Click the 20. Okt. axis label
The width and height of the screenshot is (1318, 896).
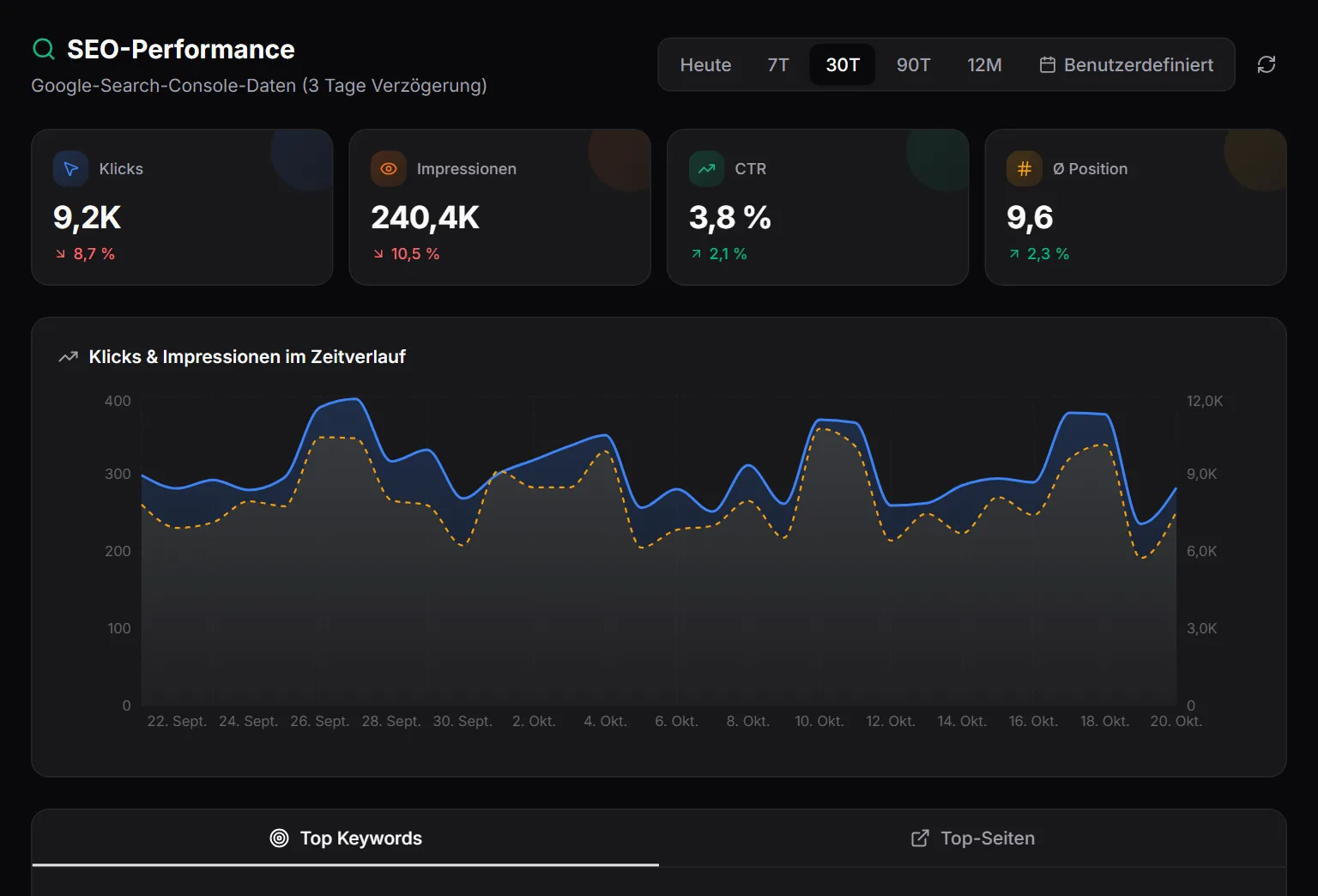click(1176, 722)
